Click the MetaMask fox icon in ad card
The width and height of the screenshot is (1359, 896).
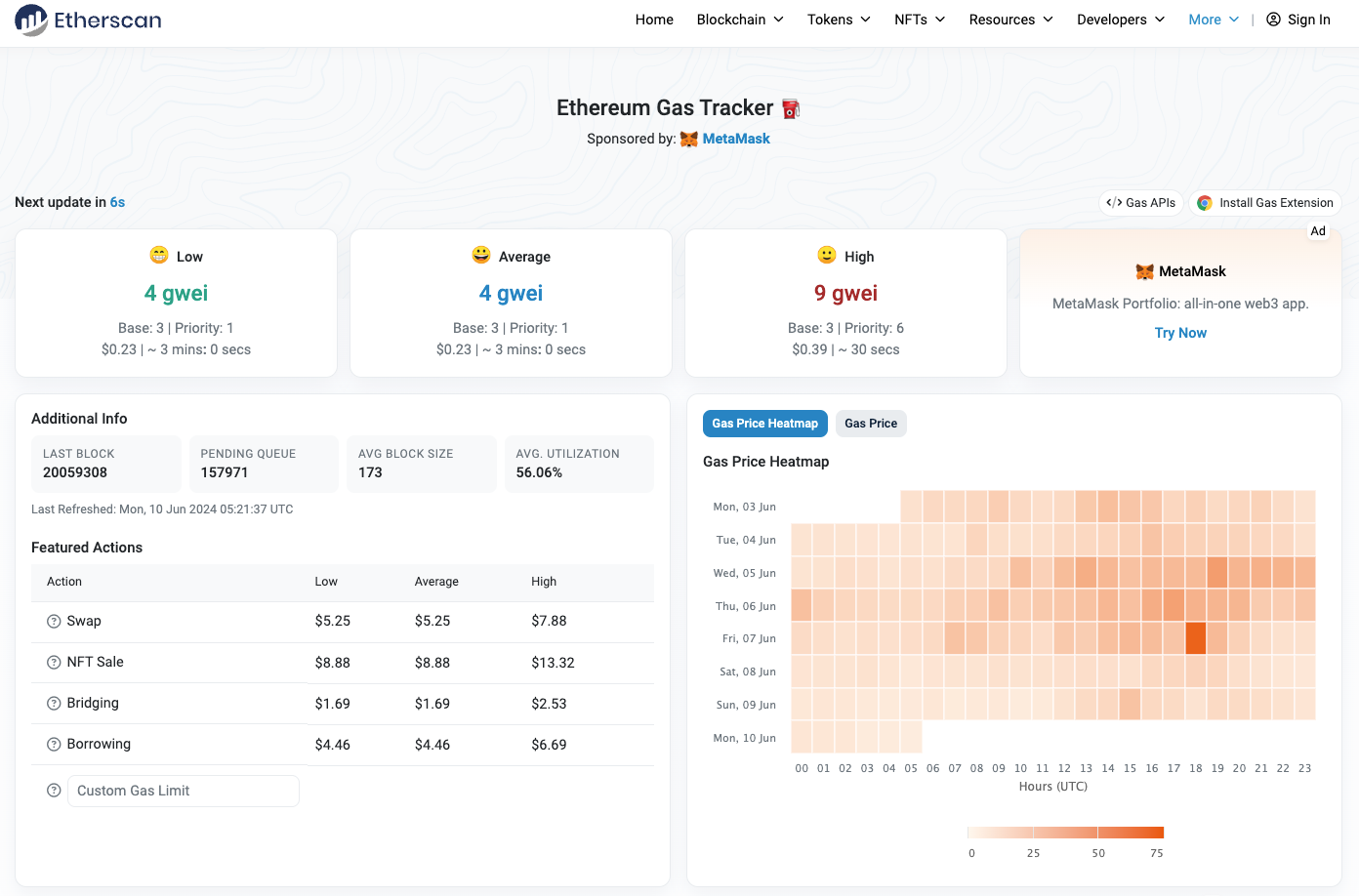click(1144, 271)
